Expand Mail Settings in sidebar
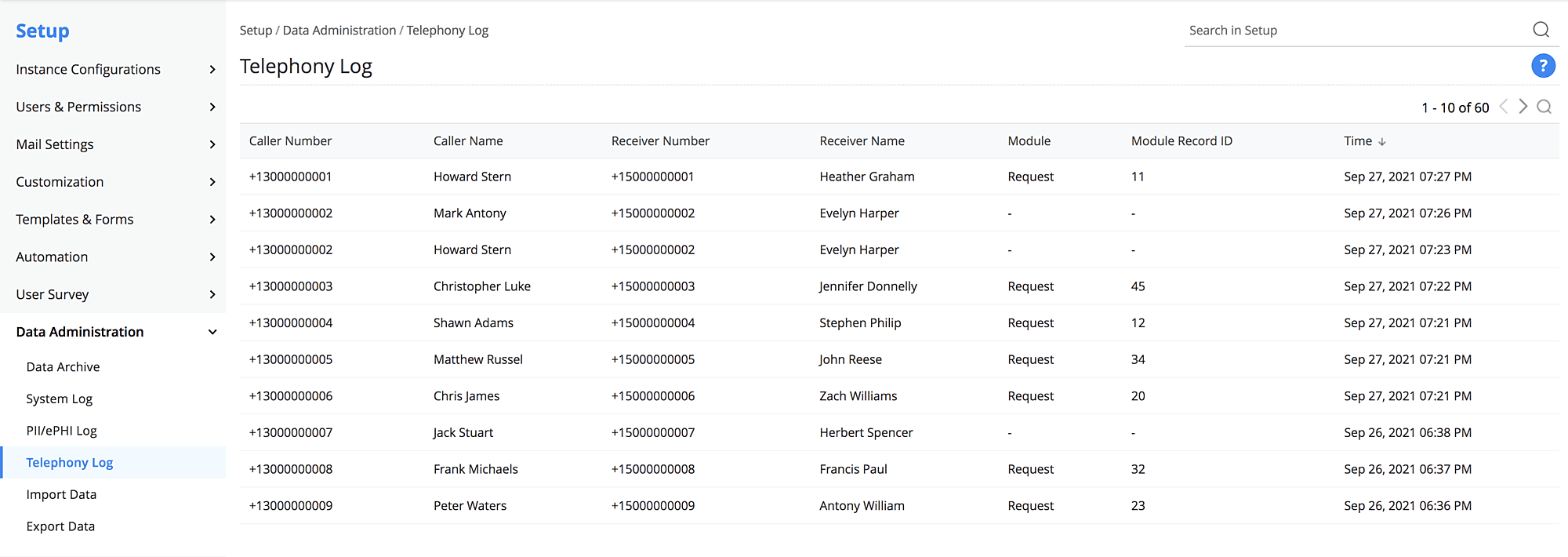1568x557 pixels. click(212, 144)
